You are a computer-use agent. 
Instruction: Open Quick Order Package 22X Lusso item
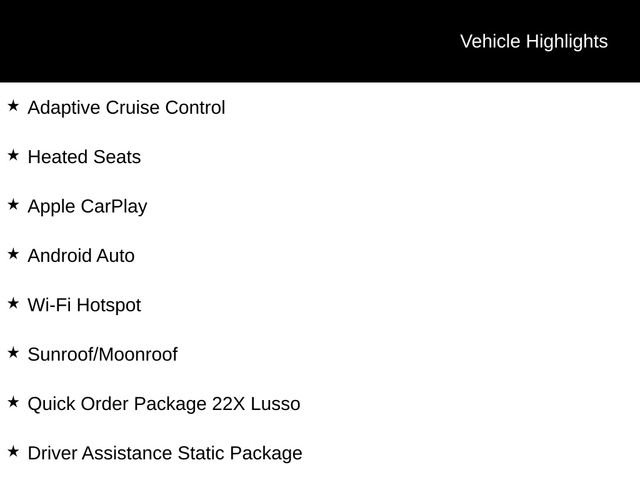click(163, 404)
